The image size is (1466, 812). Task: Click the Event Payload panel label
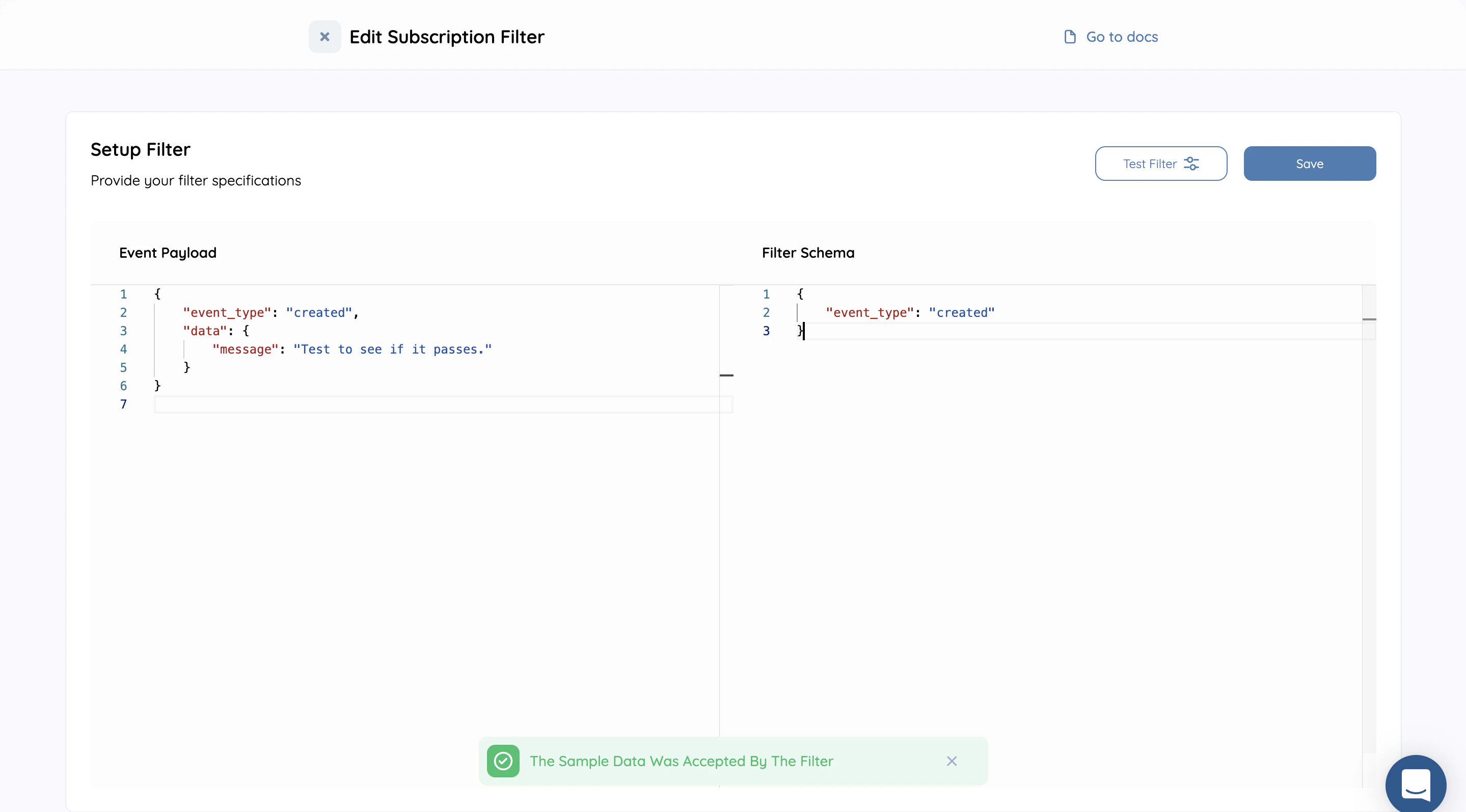pos(167,252)
